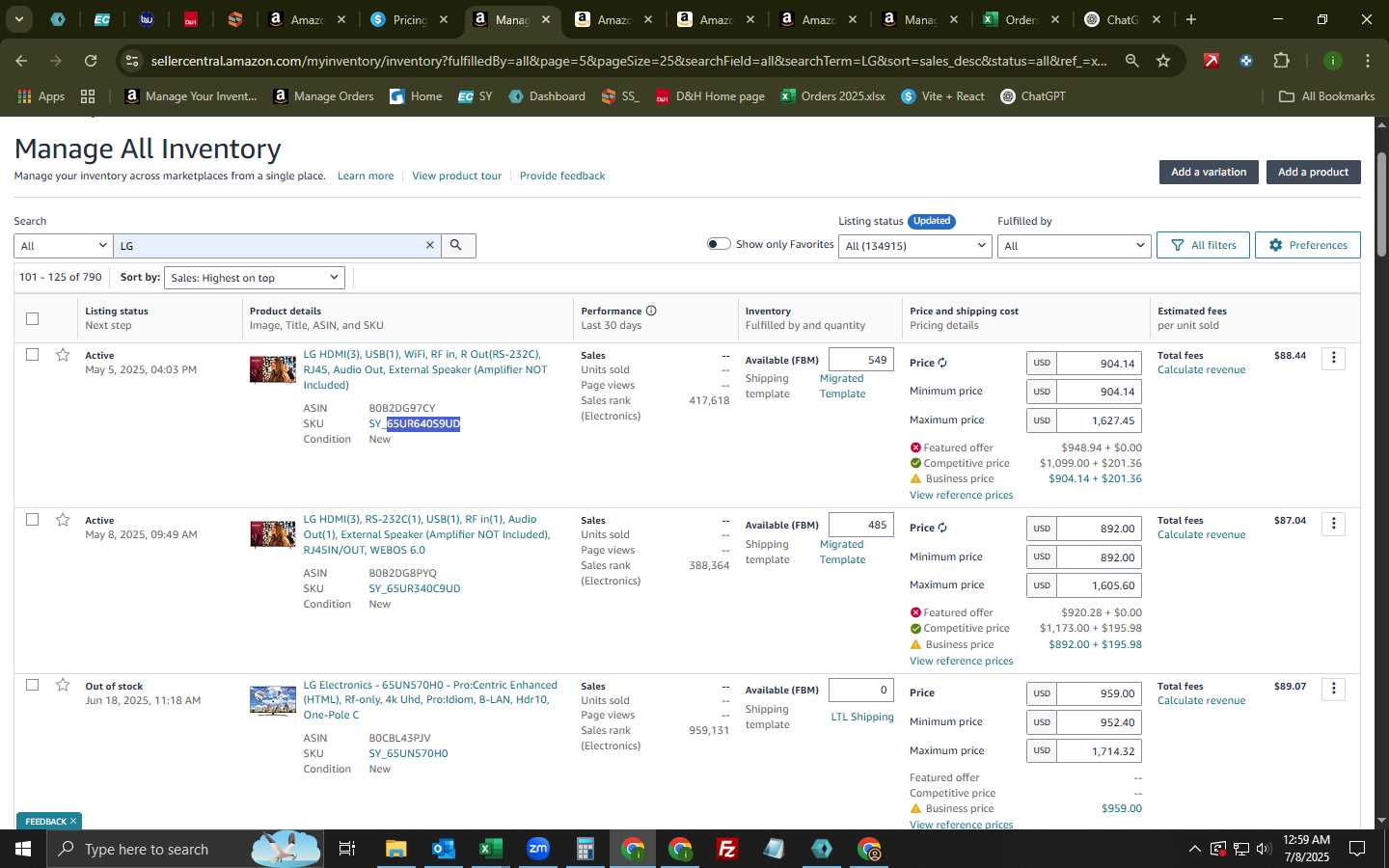Show hidden system tray icons
Viewport: 1389px width, 868px height.
[x=1194, y=849]
